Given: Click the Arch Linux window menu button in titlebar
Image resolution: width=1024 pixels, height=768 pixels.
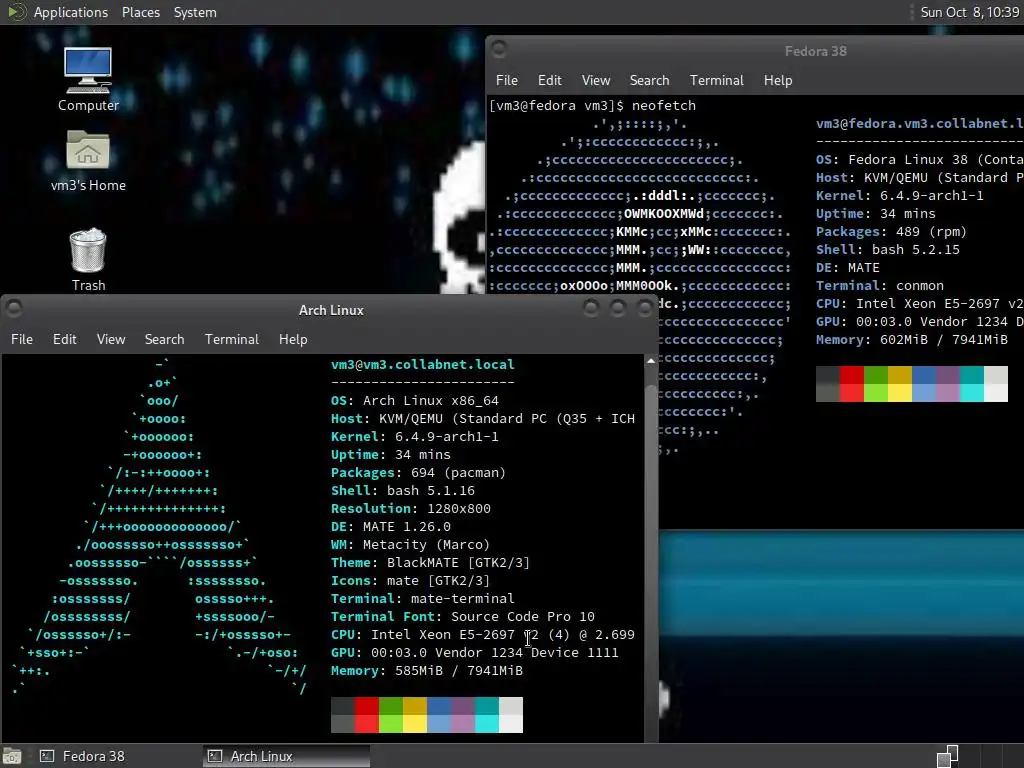Looking at the screenshot, I should point(14,308).
